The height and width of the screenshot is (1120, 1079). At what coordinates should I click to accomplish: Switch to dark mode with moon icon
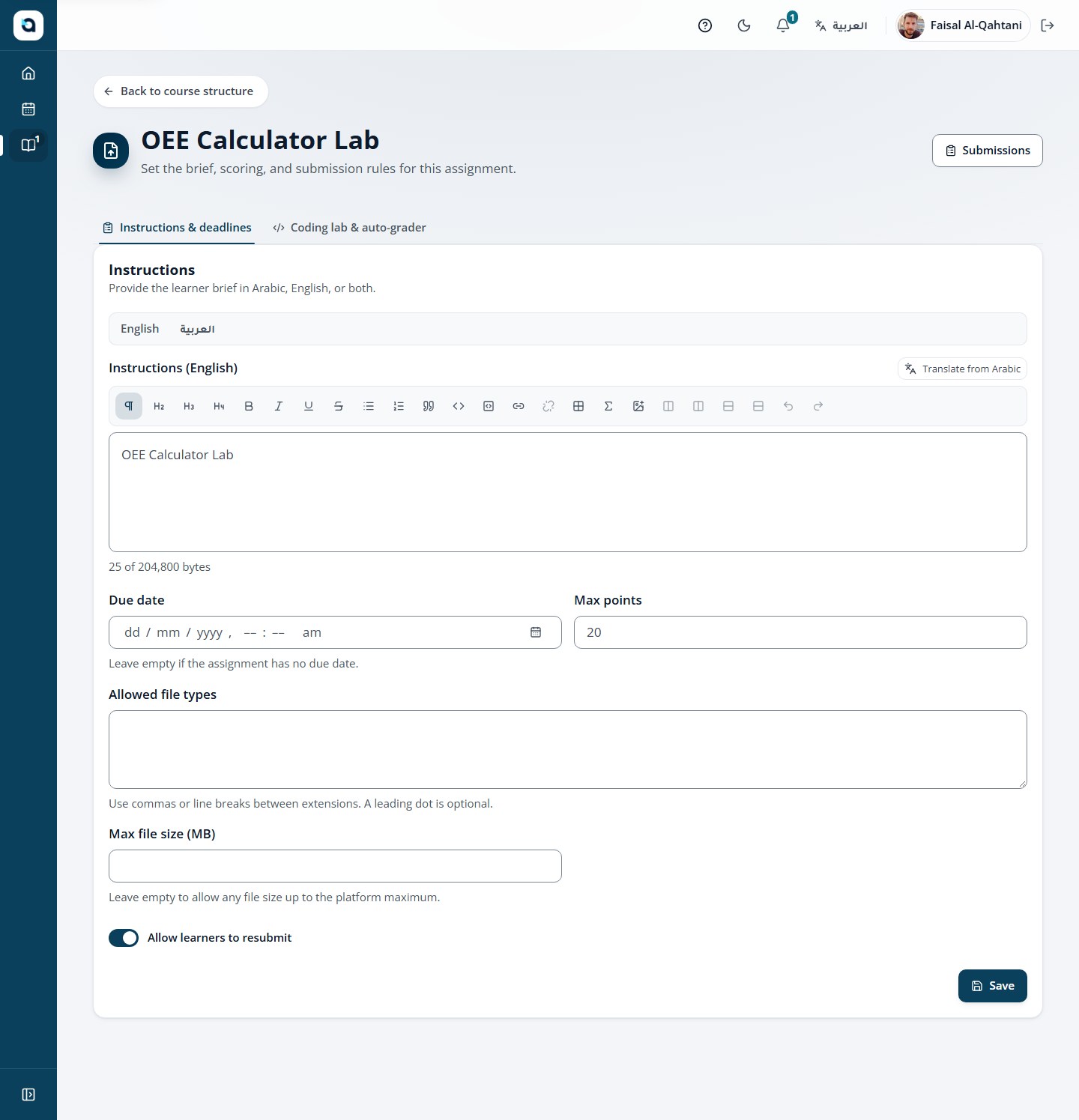click(744, 25)
